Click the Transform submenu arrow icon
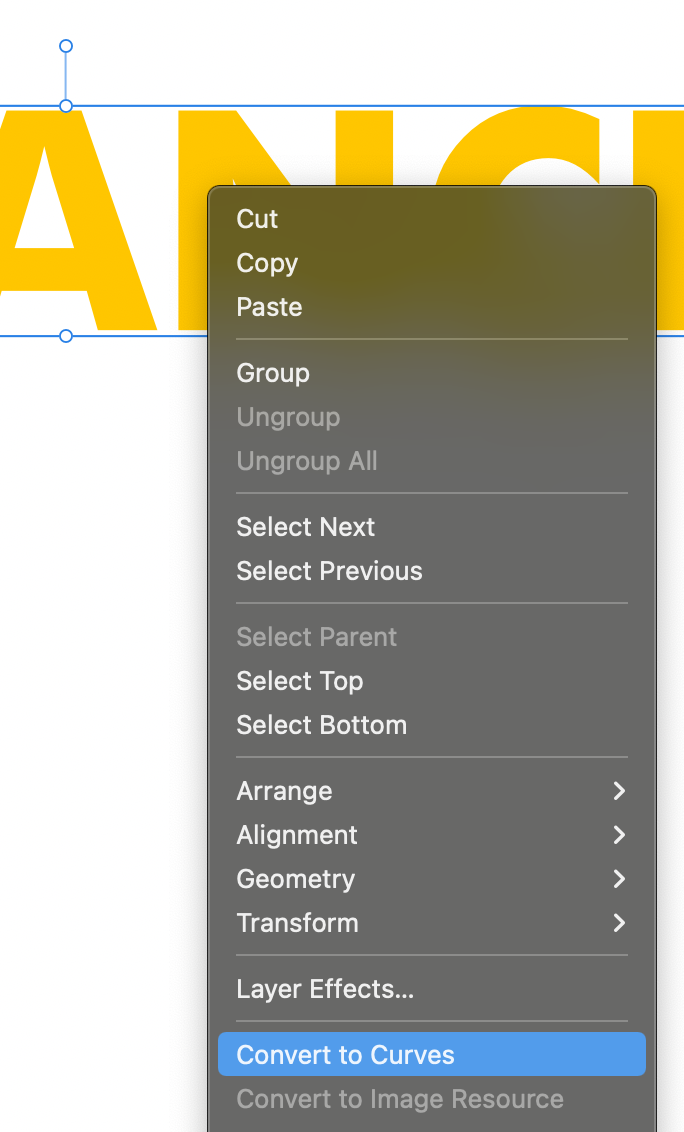684x1132 pixels. pyautogui.click(x=619, y=923)
